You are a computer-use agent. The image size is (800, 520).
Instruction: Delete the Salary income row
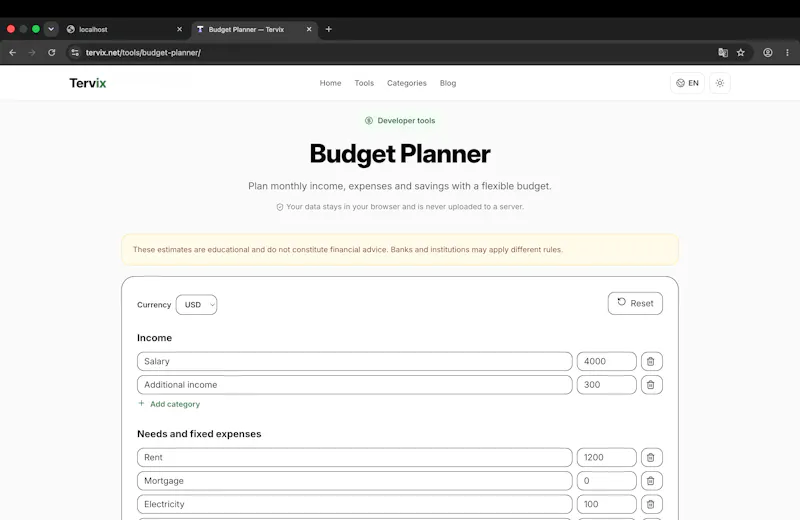pos(652,361)
